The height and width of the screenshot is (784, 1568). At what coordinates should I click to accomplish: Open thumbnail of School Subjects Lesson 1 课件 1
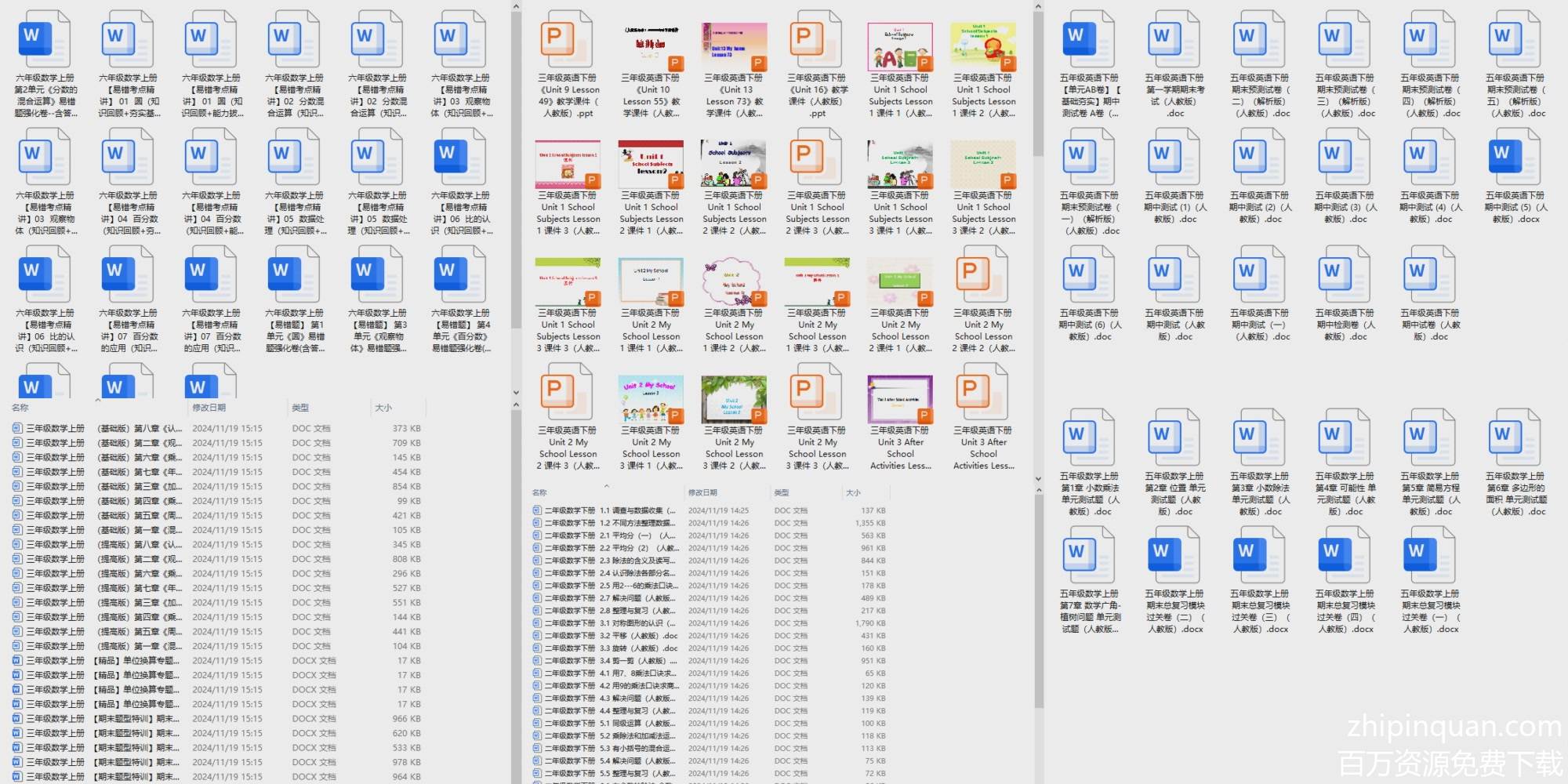(900, 45)
